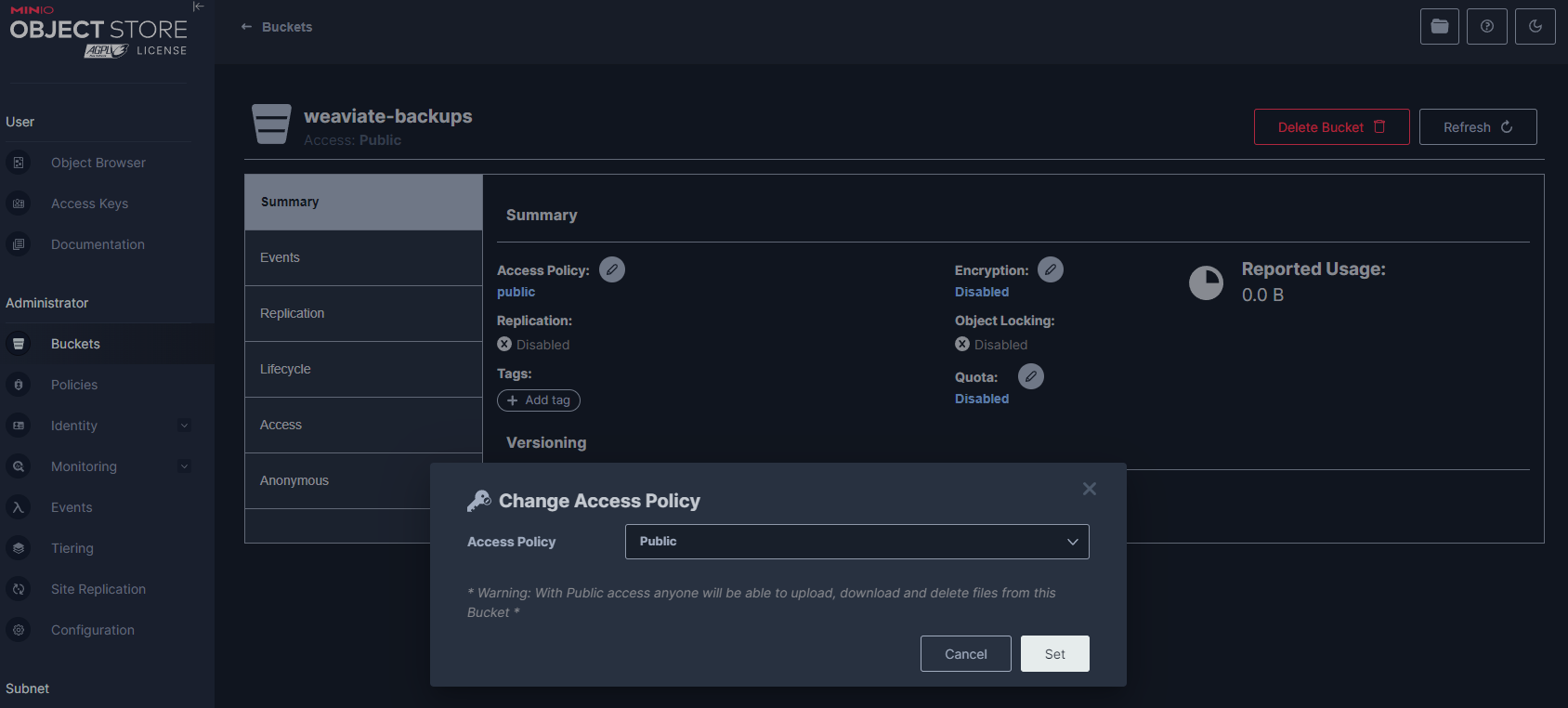Click the help question mark icon
This screenshot has width=1568, height=708.
click(x=1486, y=26)
